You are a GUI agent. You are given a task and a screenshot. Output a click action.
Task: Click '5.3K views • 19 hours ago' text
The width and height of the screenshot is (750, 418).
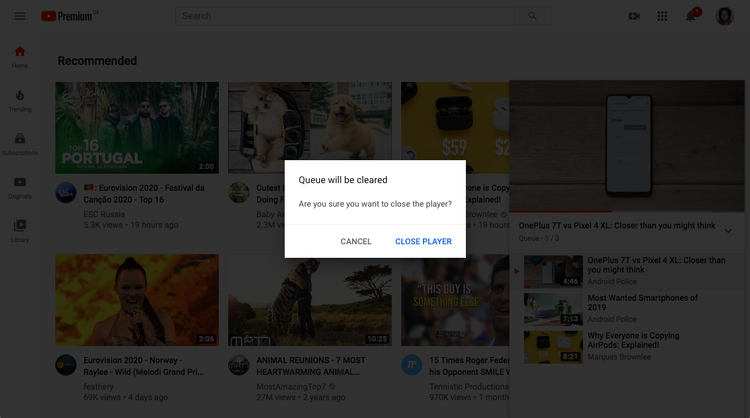(x=131, y=225)
